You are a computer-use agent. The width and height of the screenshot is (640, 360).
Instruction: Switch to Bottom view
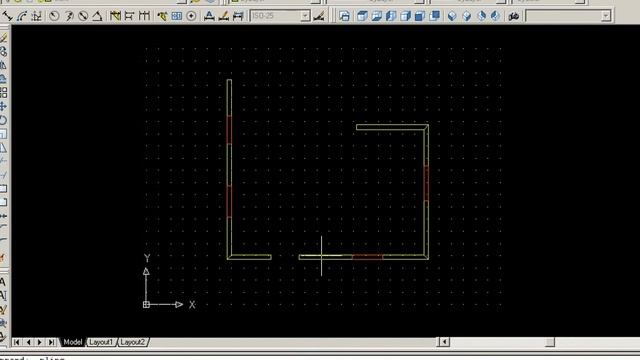(376, 16)
